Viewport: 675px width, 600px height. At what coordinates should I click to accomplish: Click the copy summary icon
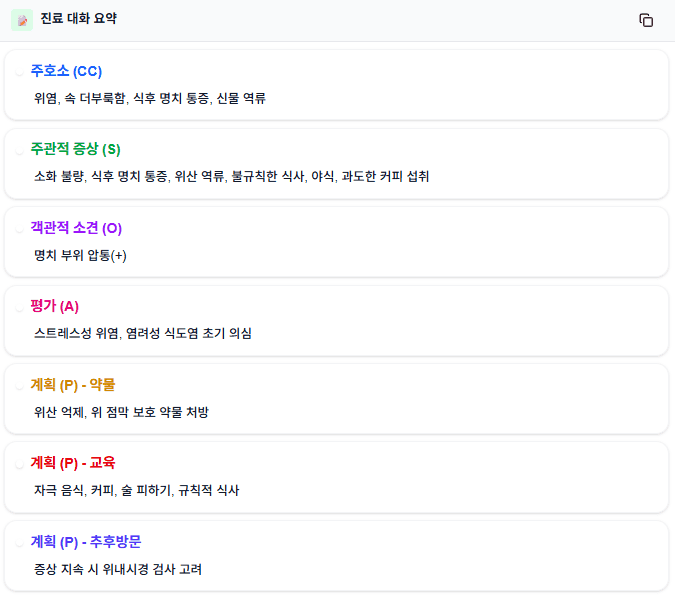[646, 20]
